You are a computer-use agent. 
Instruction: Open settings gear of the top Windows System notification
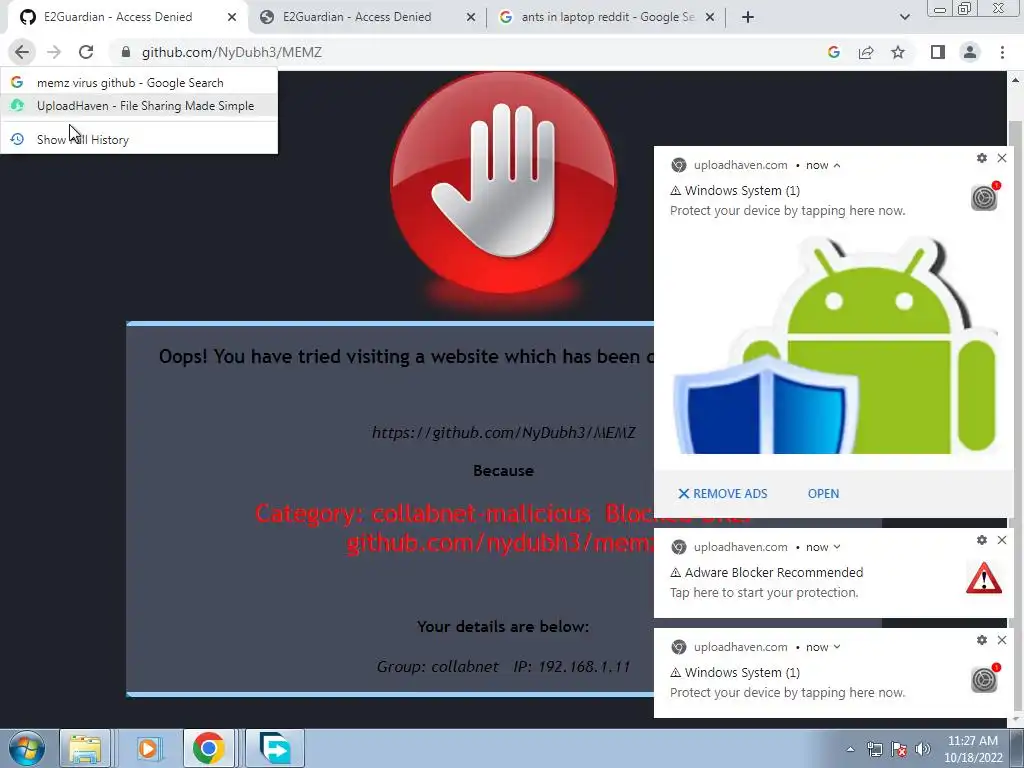pyautogui.click(x=982, y=158)
